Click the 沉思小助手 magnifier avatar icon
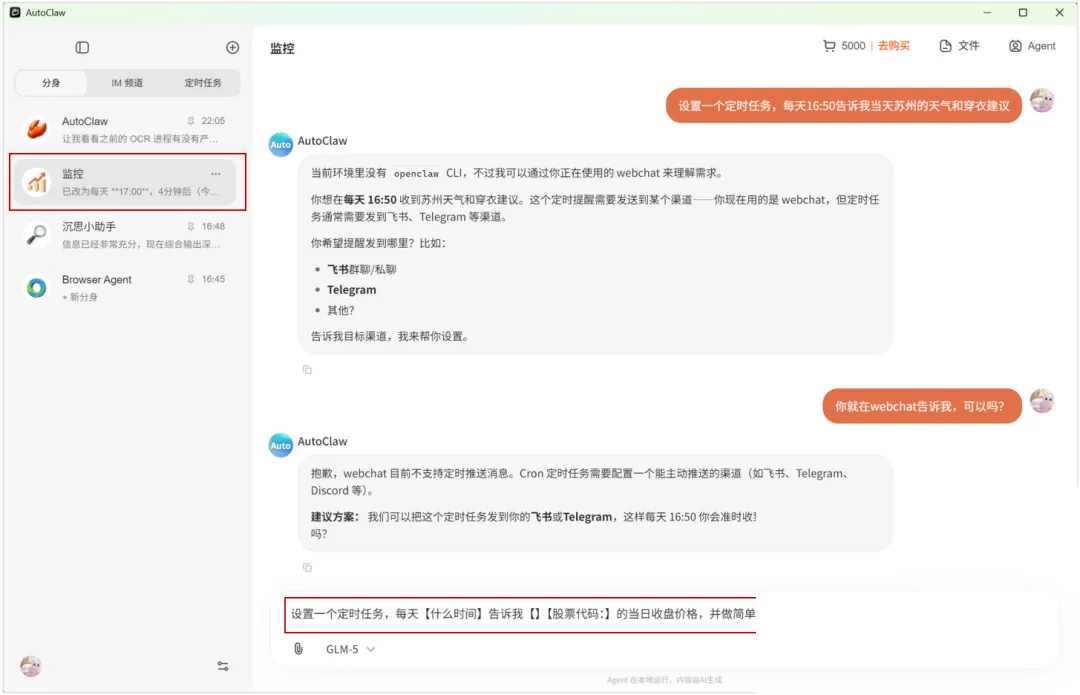Viewport: 1080px width, 695px height. tap(37, 235)
